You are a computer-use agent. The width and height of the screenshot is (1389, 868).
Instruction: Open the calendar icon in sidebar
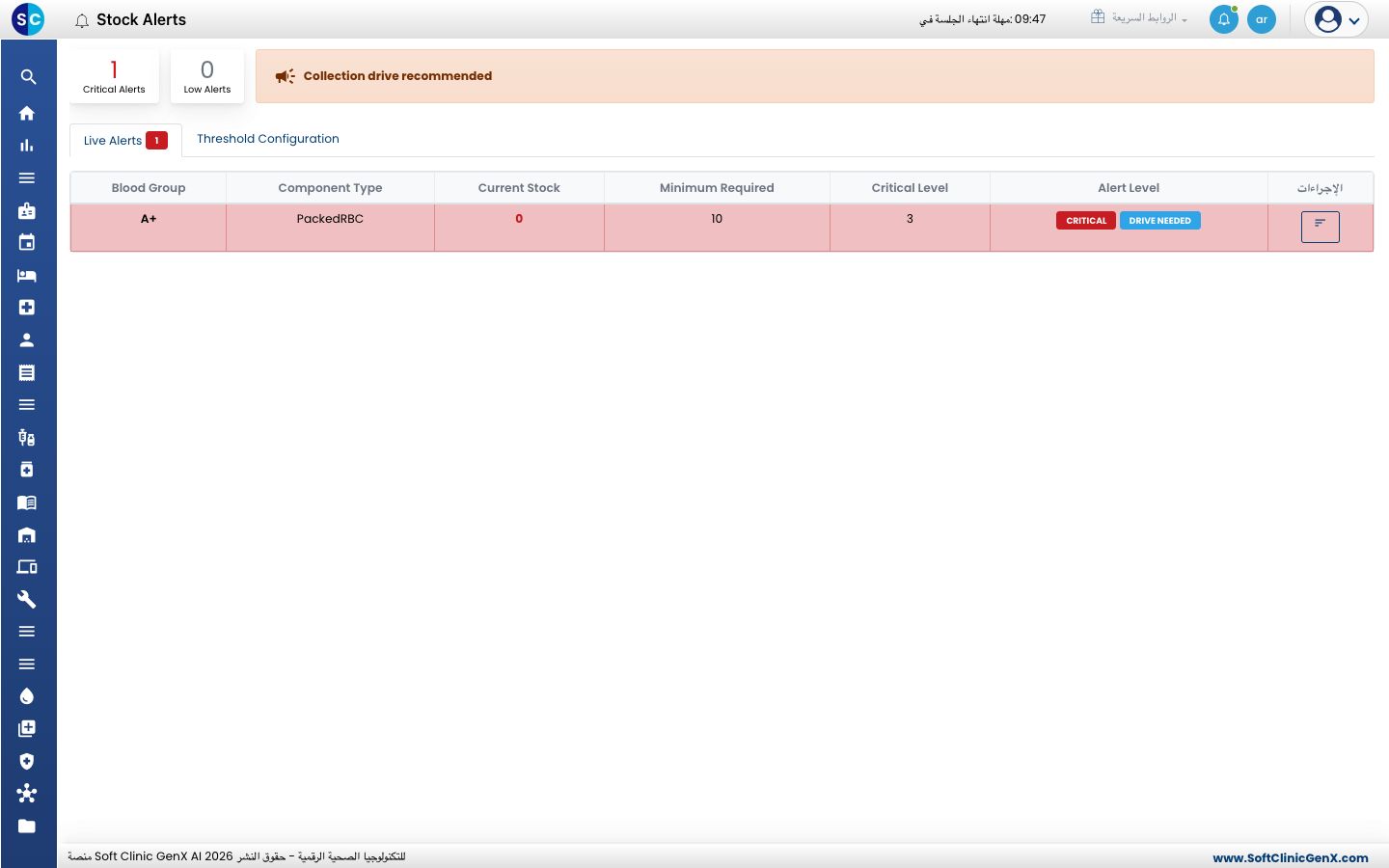(x=27, y=243)
